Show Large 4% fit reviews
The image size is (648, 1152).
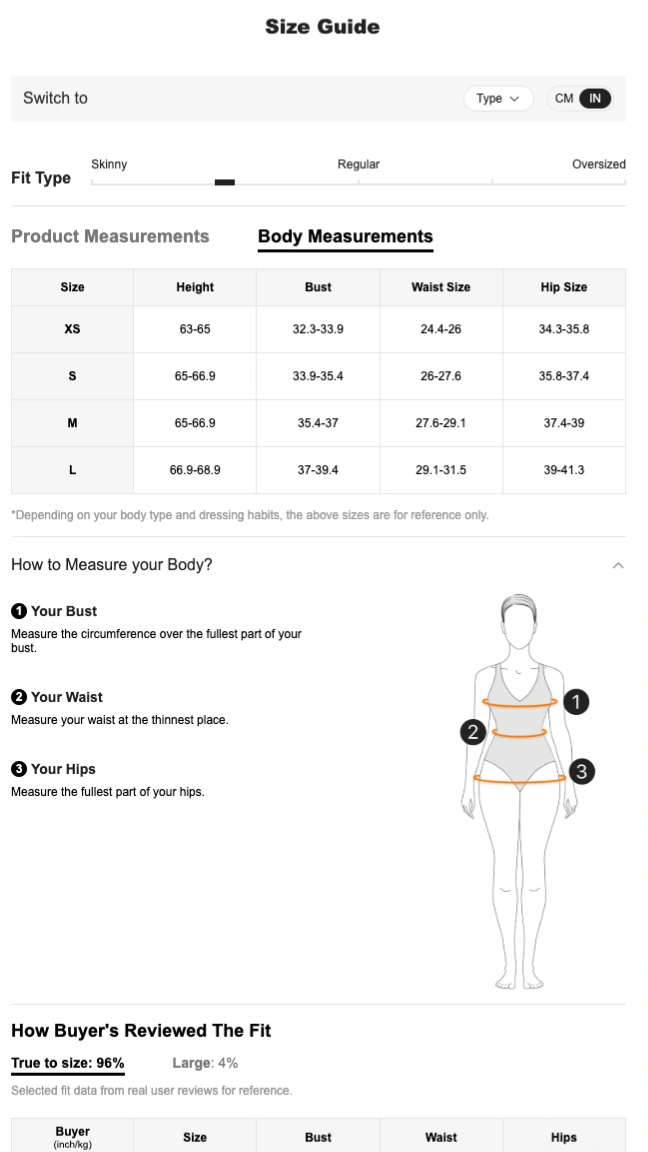tap(205, 1063)
